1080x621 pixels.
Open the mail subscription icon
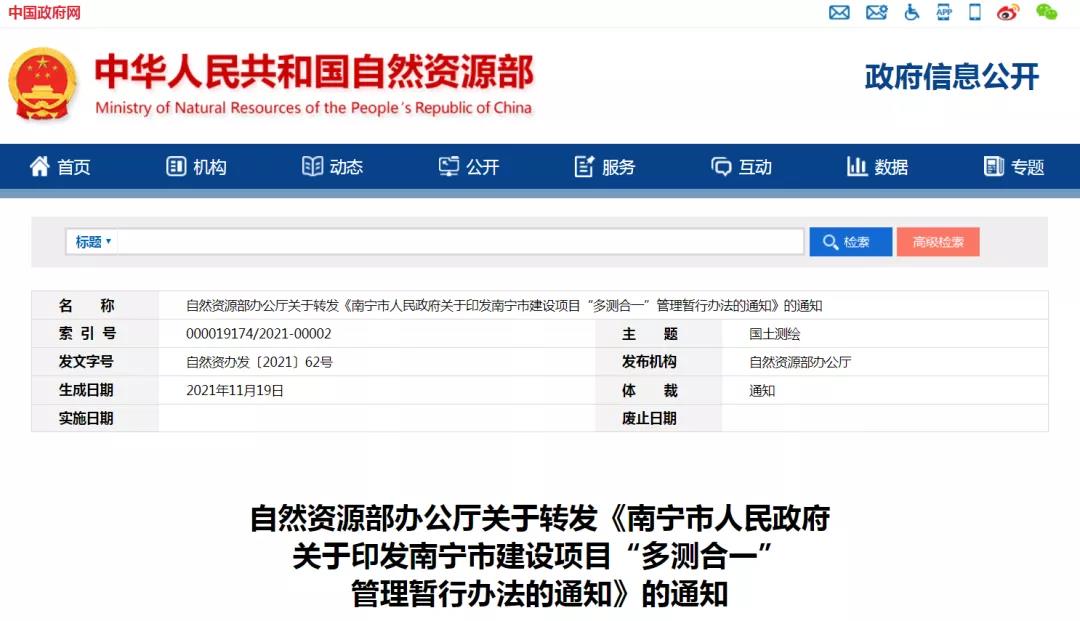[x=840, y=13]
